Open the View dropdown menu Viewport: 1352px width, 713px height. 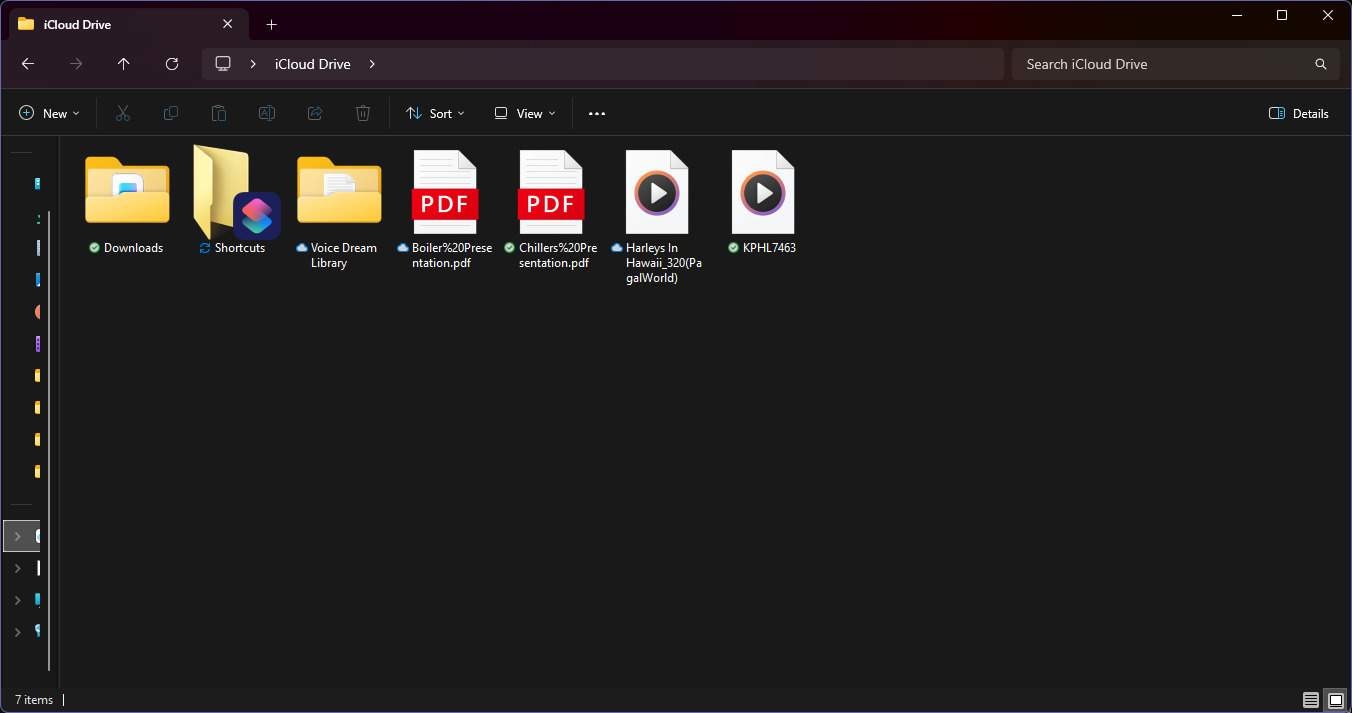525,113
